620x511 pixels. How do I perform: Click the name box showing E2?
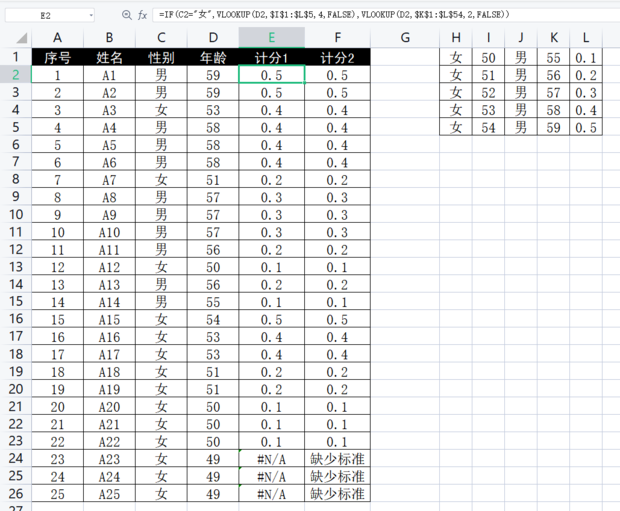pyautogui.click(x=46, y=15)
